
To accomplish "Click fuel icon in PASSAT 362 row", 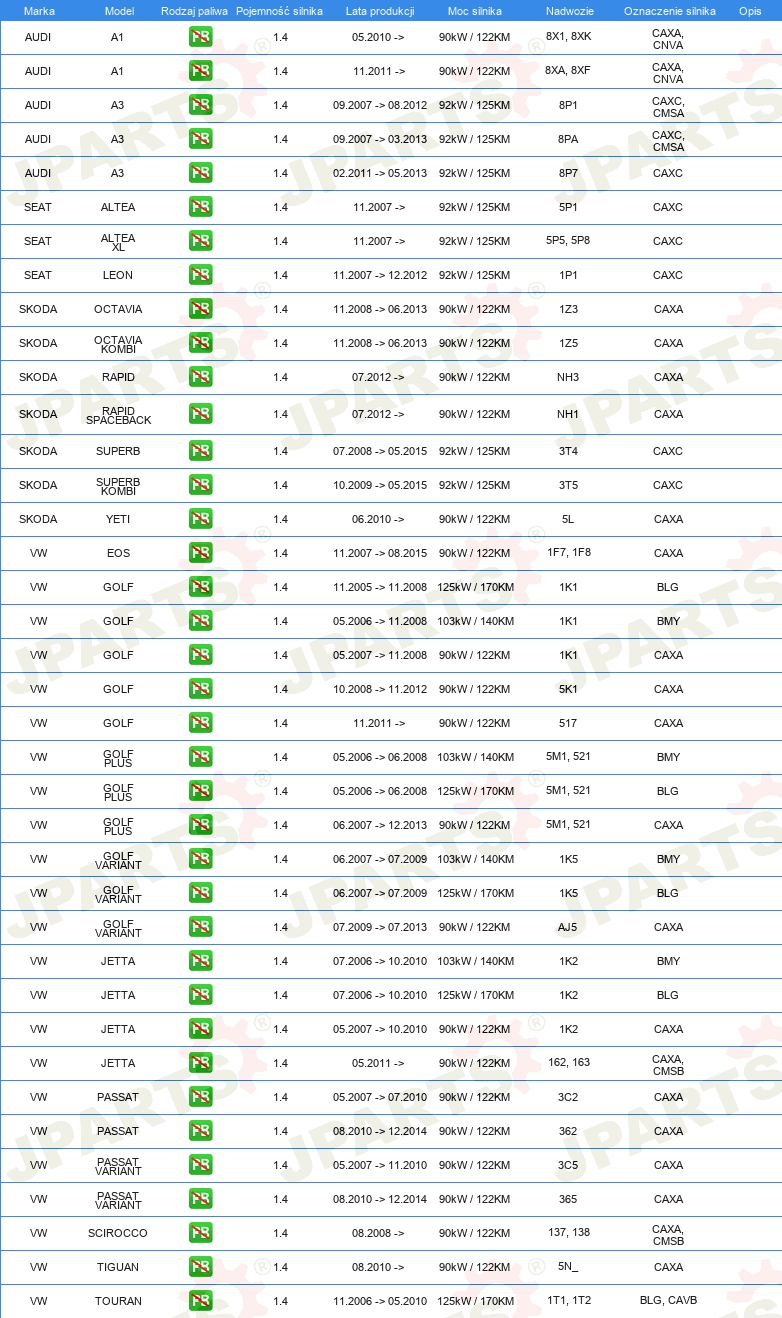I will [x=201, y=1131].
